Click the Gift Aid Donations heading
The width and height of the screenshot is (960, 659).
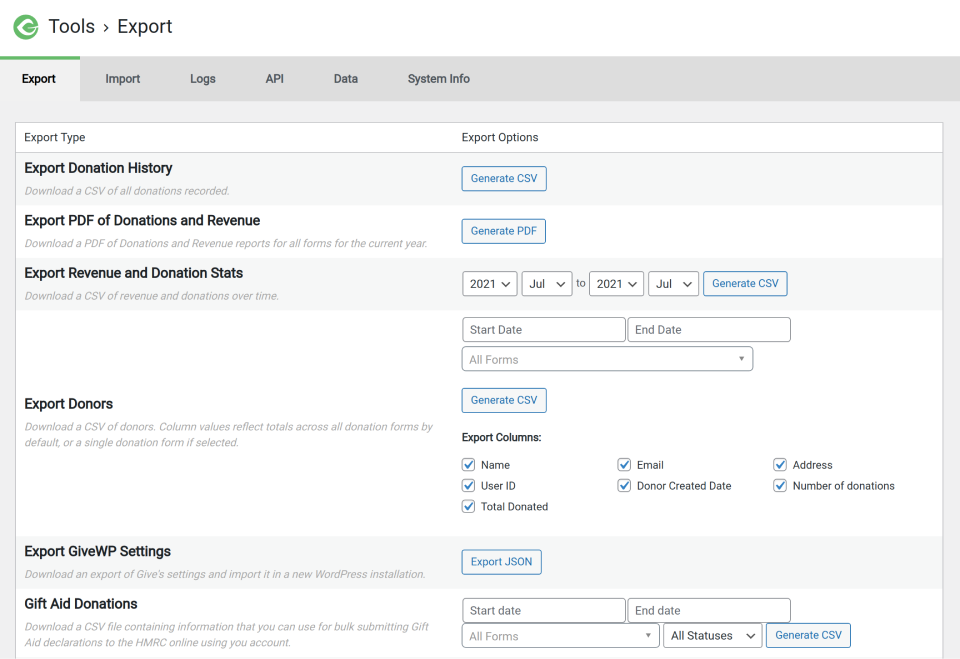pos(81,604)
